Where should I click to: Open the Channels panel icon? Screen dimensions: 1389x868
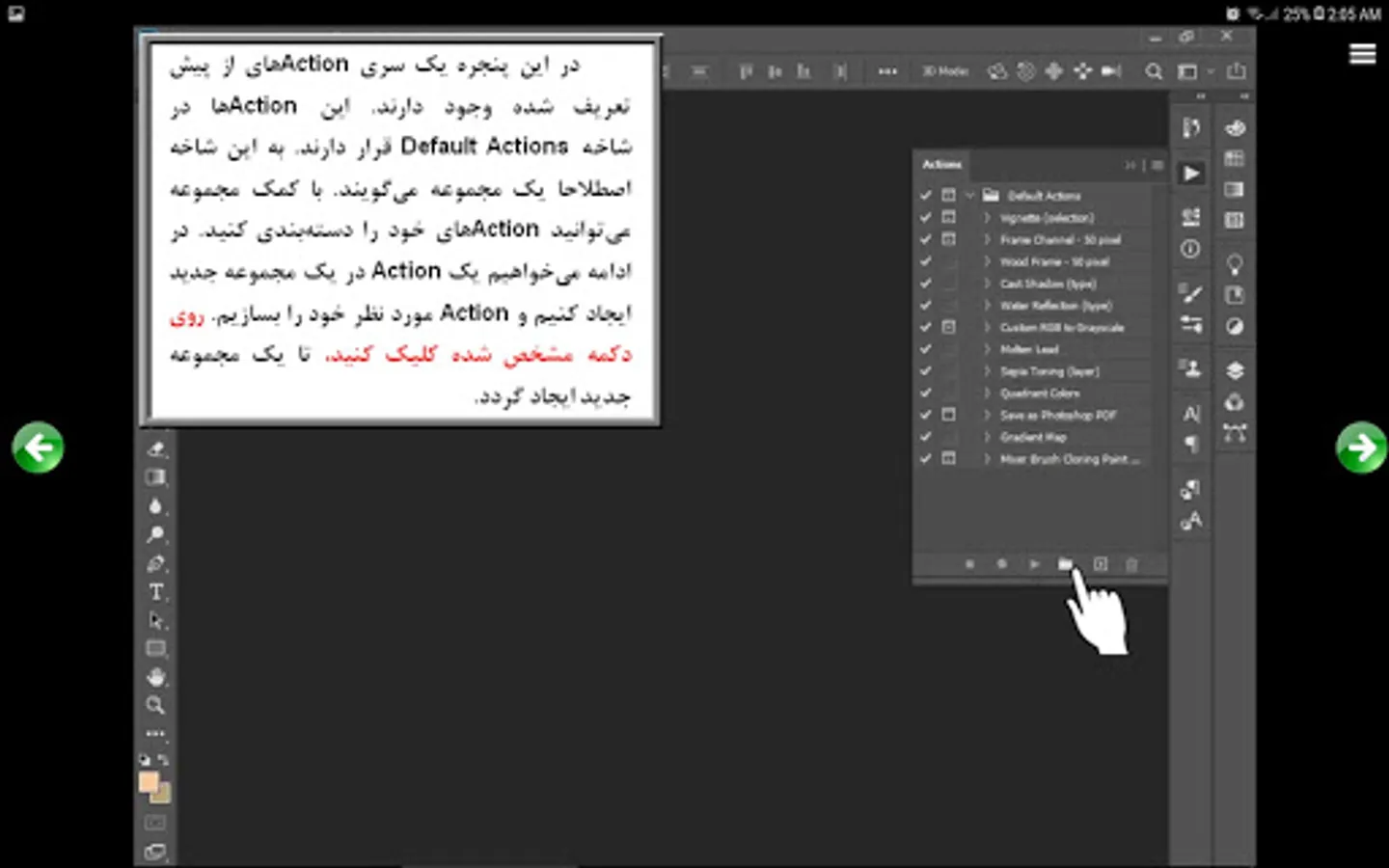pos(1235,402)
